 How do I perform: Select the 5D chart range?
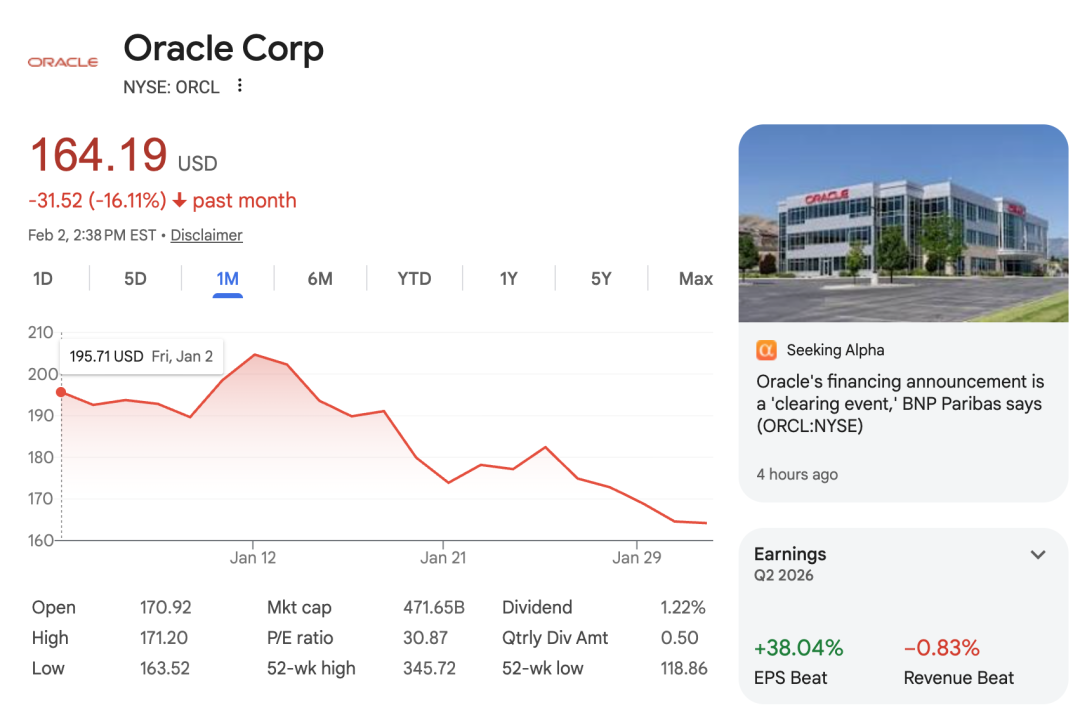135,279
